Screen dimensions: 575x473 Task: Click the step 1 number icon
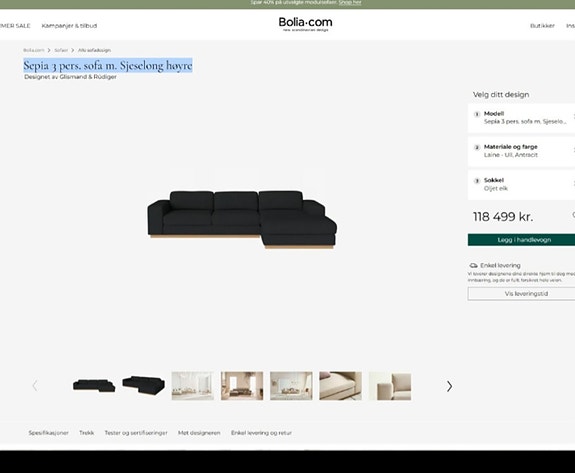(x=477, y=114)
